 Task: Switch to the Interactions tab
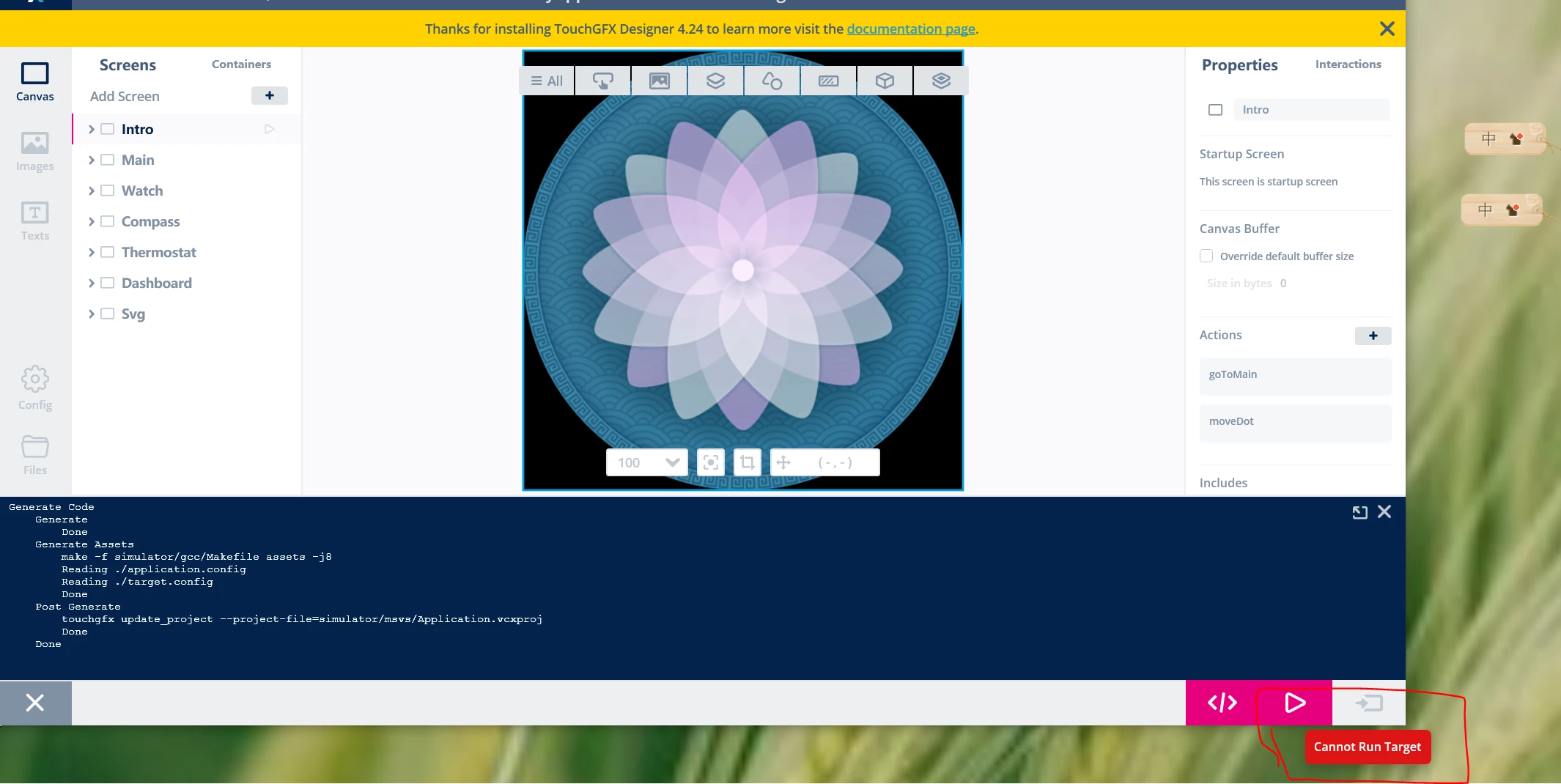pos(1348,64)
